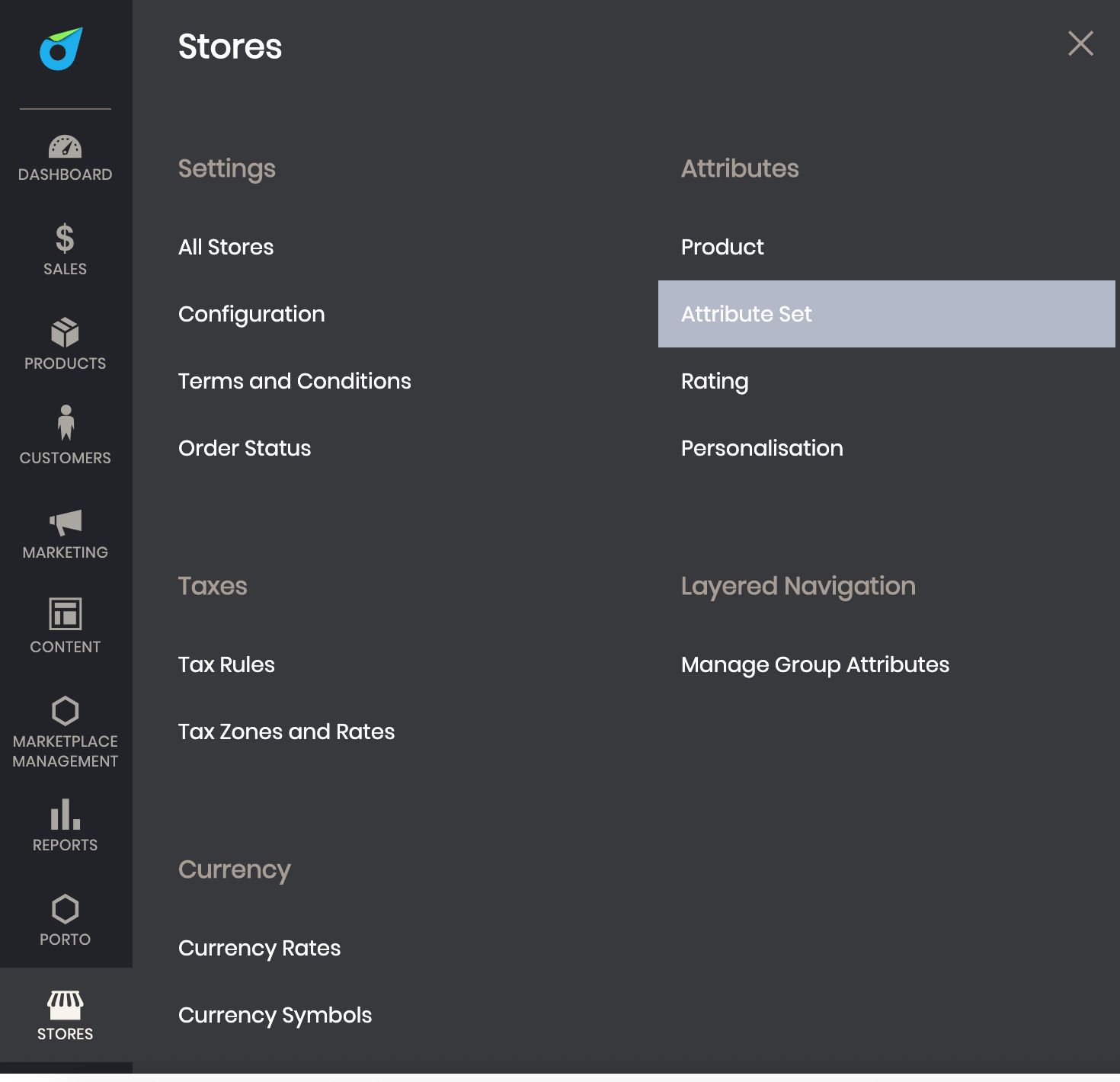The height and width of the screenshot is (1082, 1120).
Task: Open the Marketplace Management menu
Action: pos(66,731)
